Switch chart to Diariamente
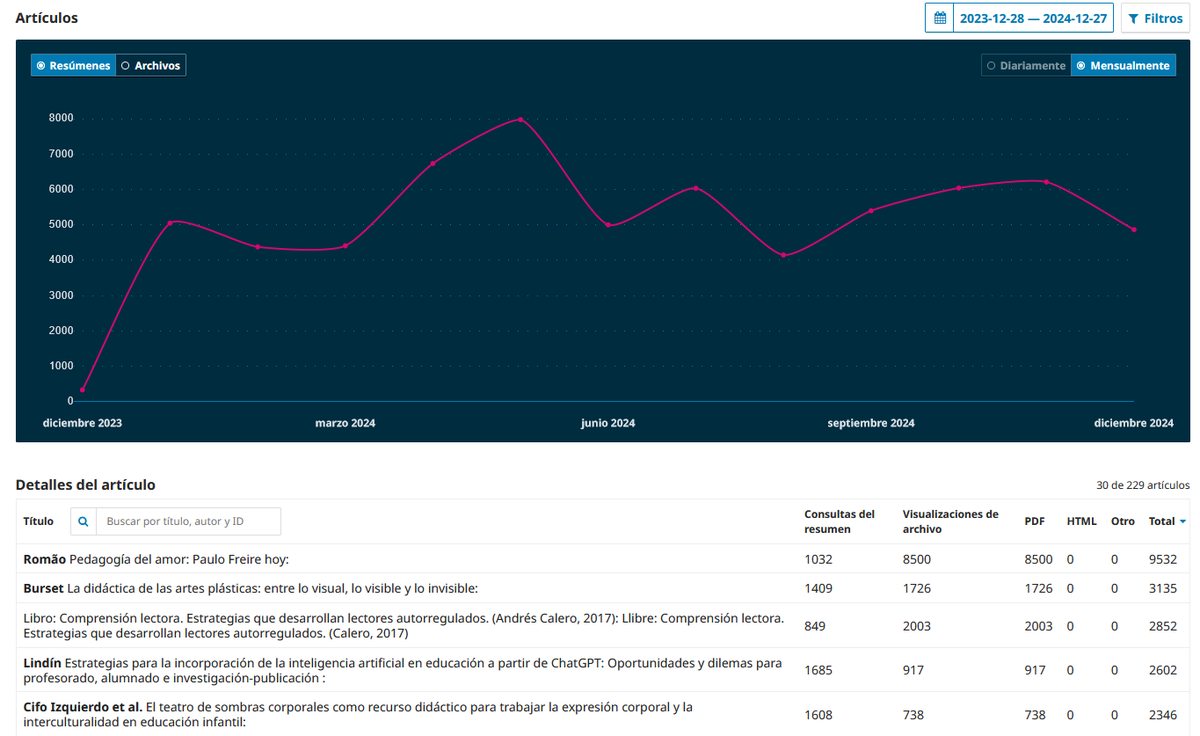This screenshot has height=736, width=1200. [1026, 65]
